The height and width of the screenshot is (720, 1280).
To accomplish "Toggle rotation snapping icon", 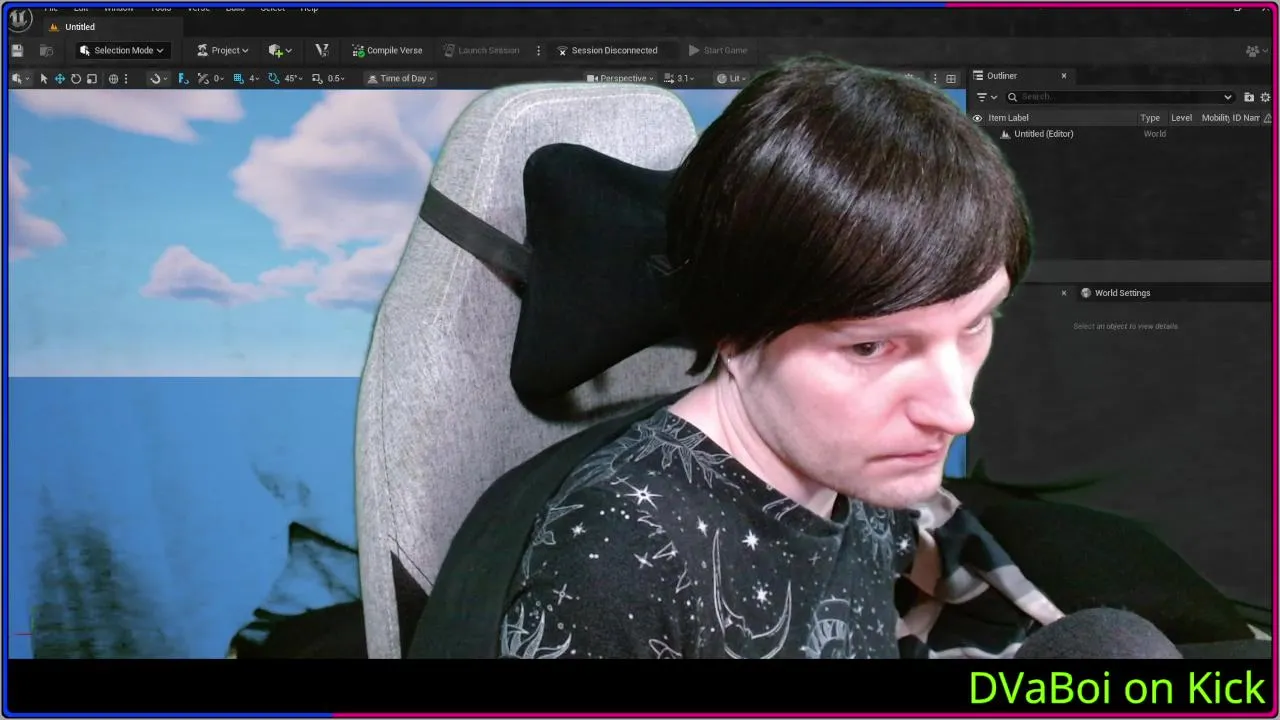I will point(274,78).
